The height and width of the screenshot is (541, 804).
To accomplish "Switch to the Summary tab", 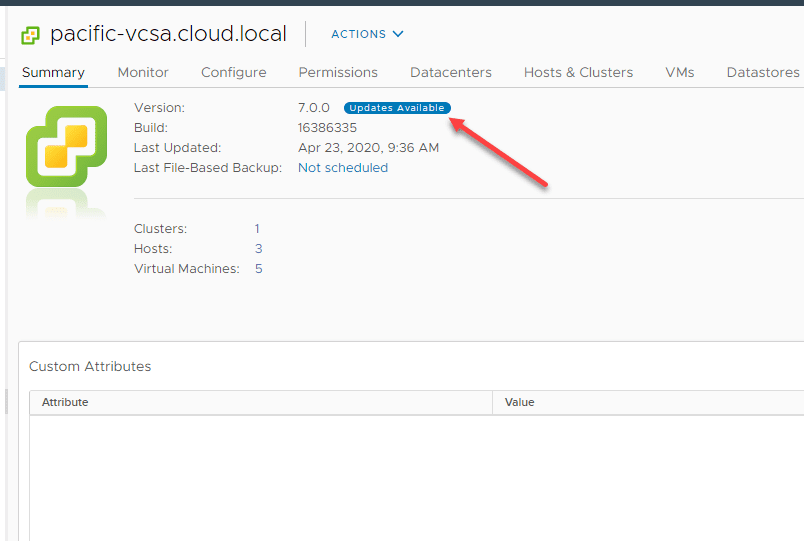I will (x=53, y=72).
